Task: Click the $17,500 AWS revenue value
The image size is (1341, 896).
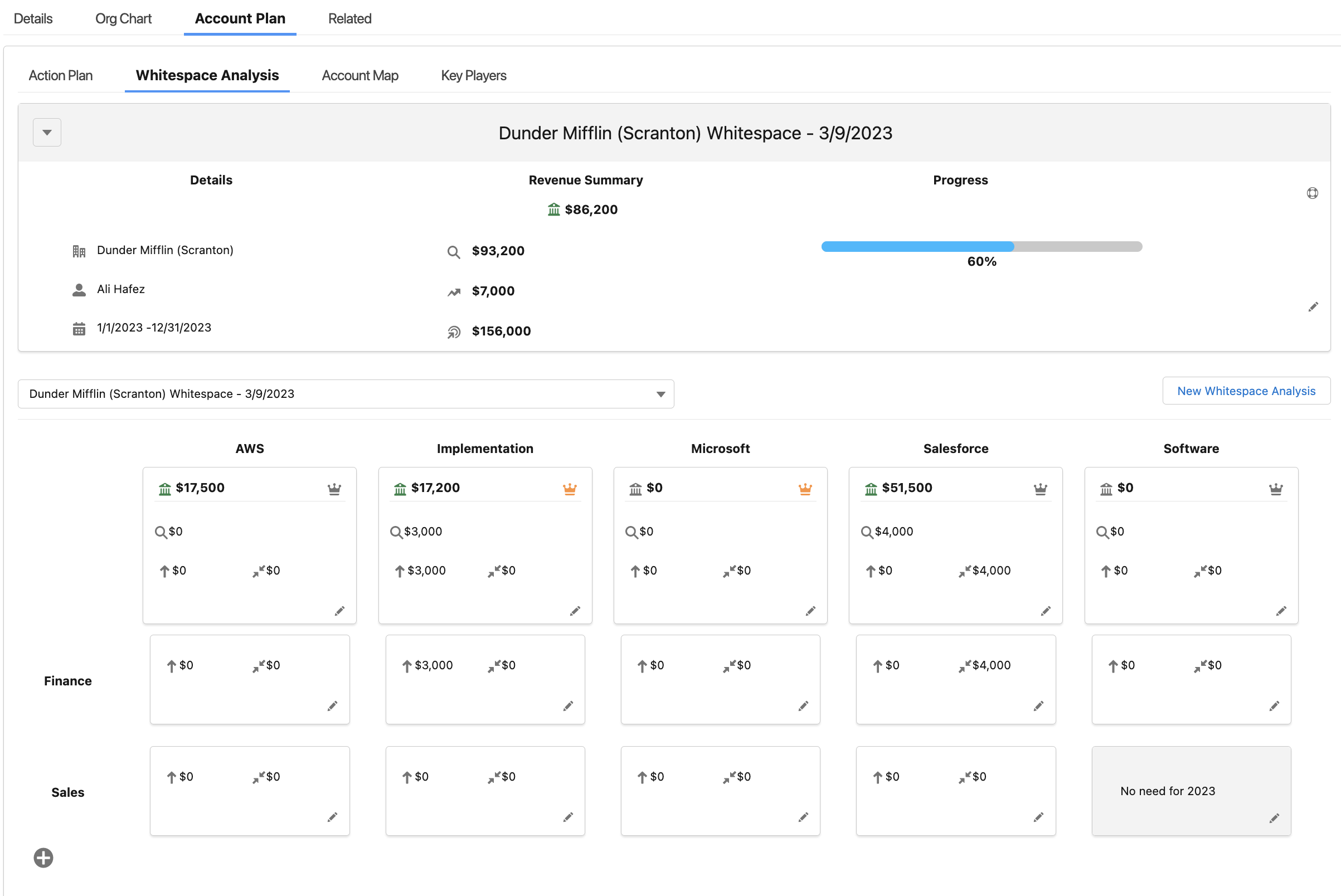Action: point(200,488)
